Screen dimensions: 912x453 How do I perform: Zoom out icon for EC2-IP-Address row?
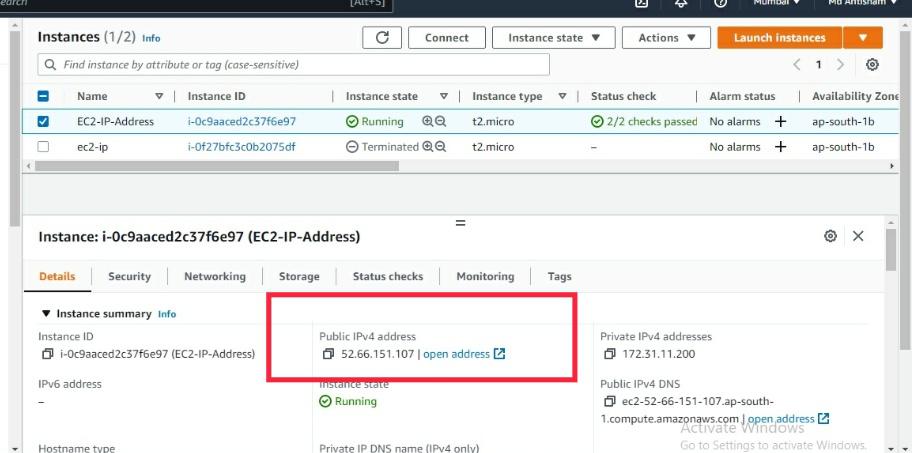[440, 122]
